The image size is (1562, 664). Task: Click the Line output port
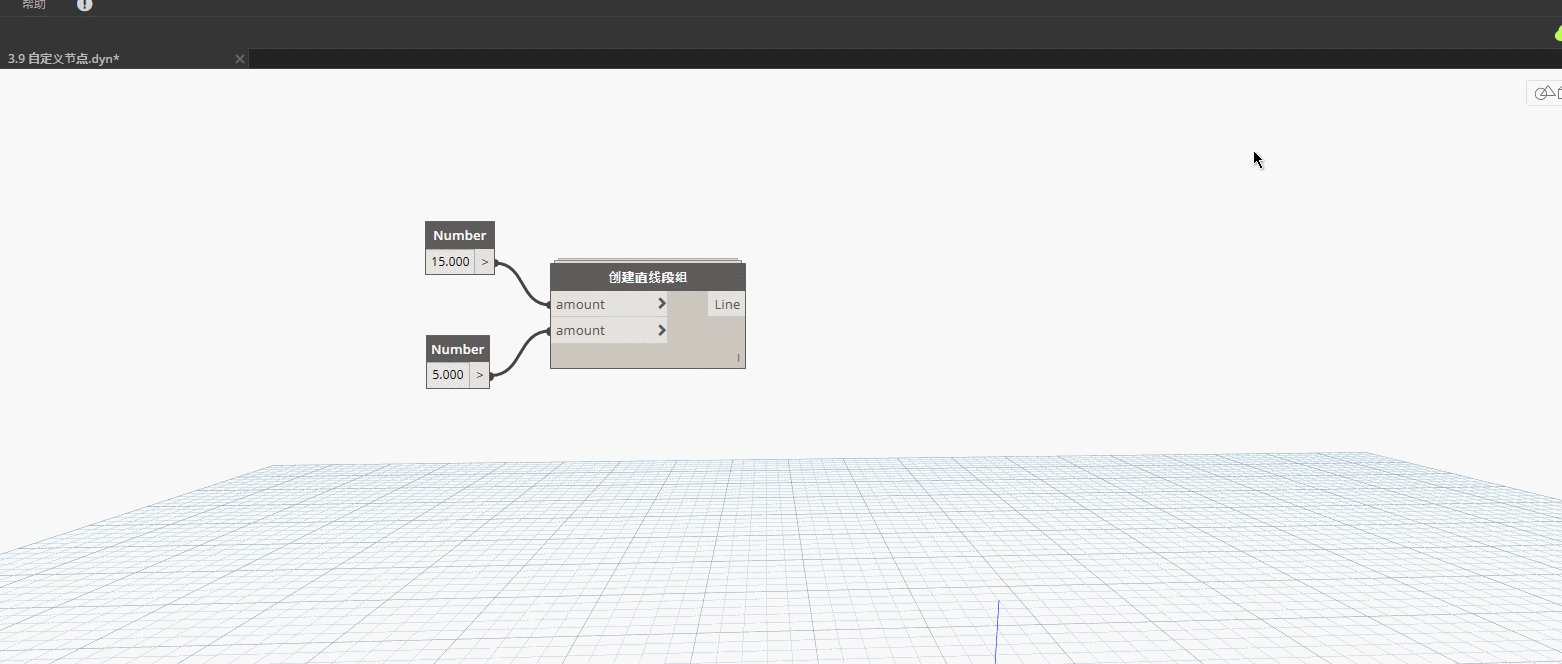(727, 304)
